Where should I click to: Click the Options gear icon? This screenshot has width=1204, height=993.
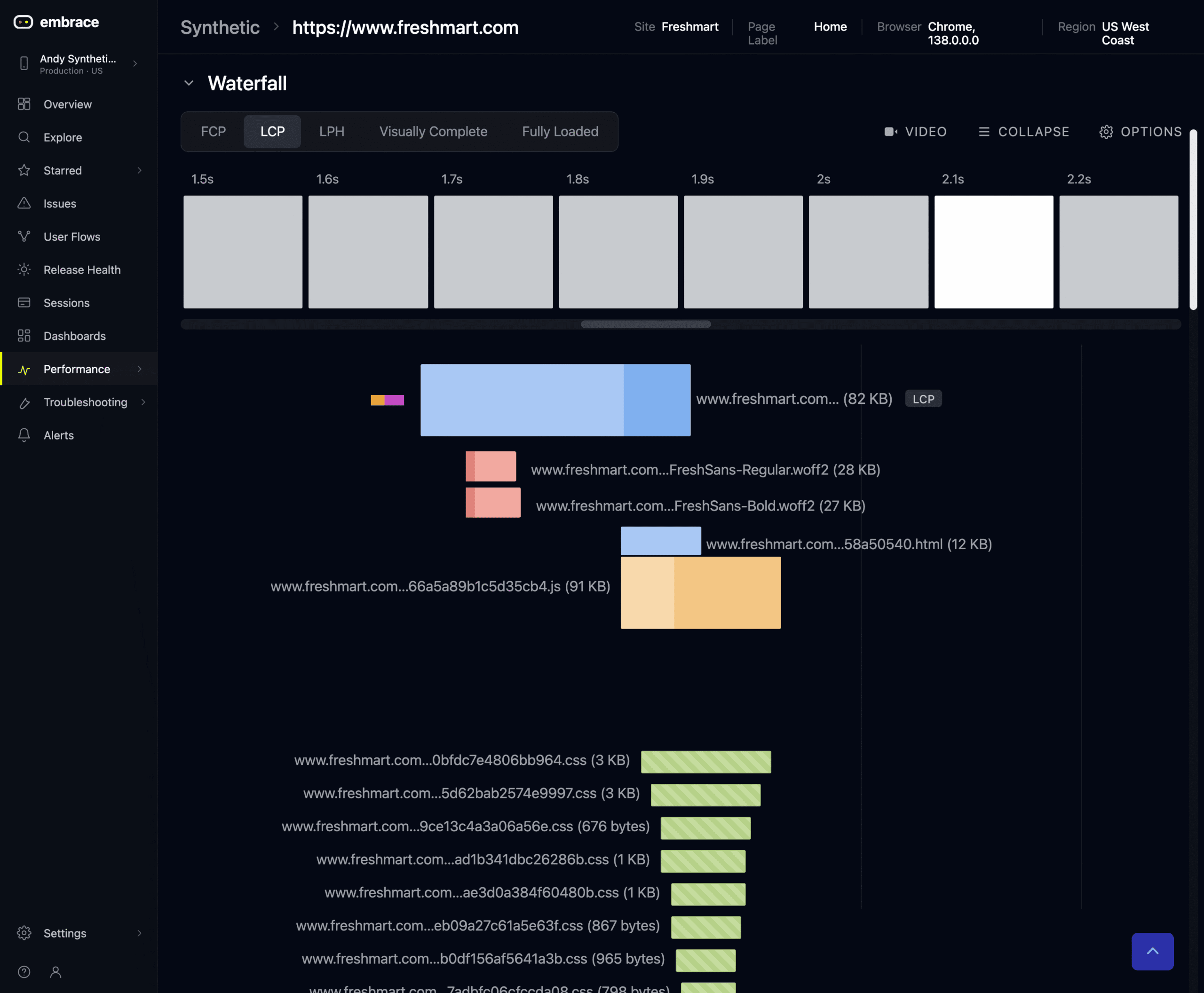tap(1106, 132)
